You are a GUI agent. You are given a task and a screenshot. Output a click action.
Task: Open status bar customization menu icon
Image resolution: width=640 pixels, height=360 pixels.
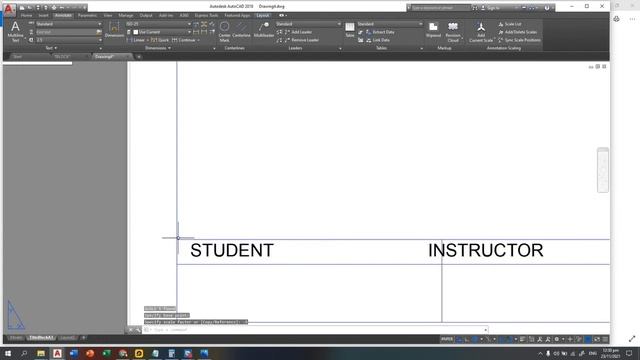pos(605,339)
